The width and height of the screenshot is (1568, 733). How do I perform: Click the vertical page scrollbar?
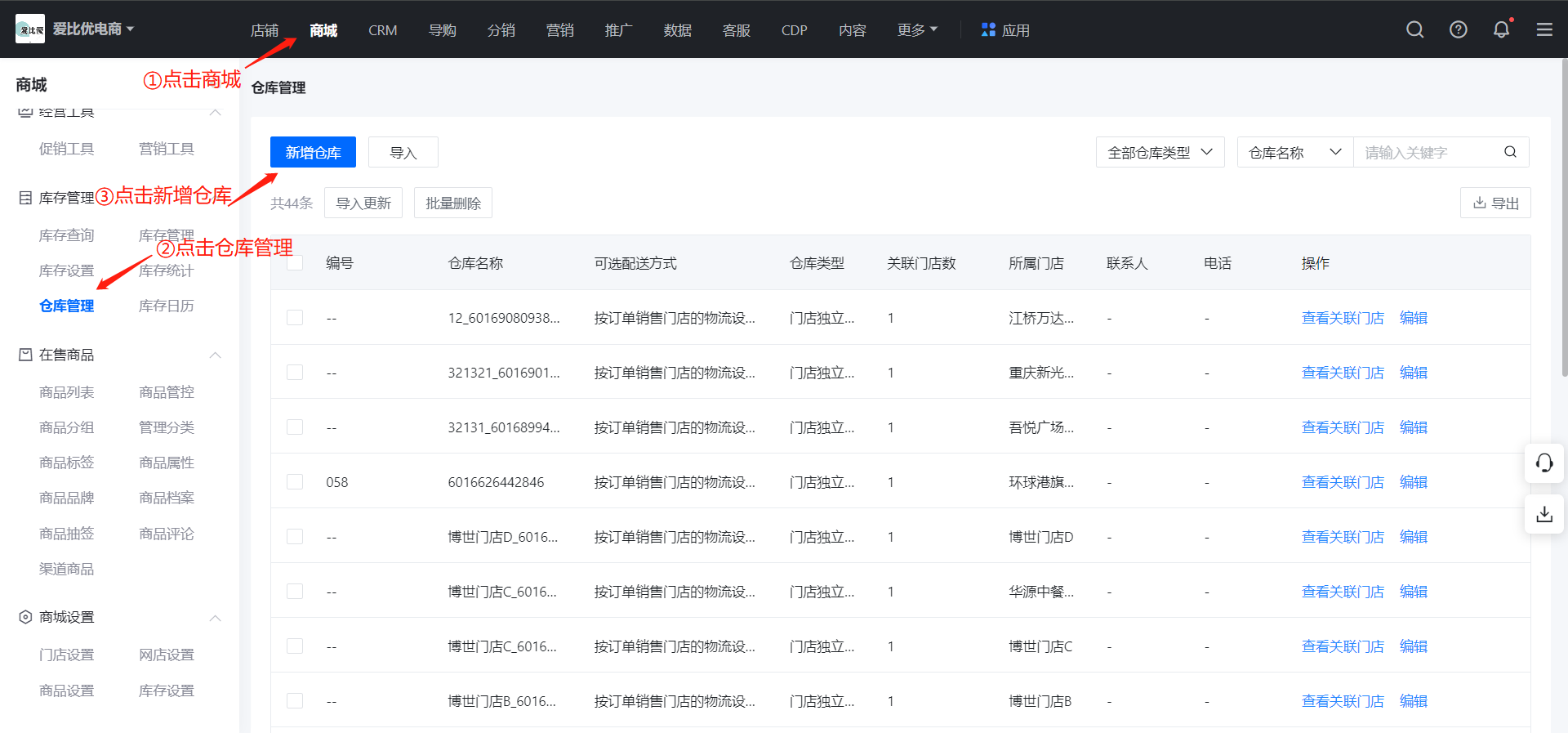(1564, 217)
